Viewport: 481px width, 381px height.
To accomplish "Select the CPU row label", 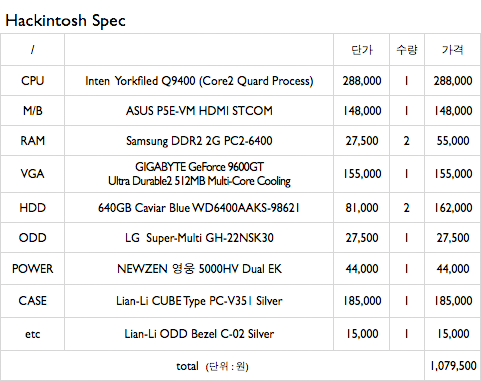I will (x=32, y=81).
